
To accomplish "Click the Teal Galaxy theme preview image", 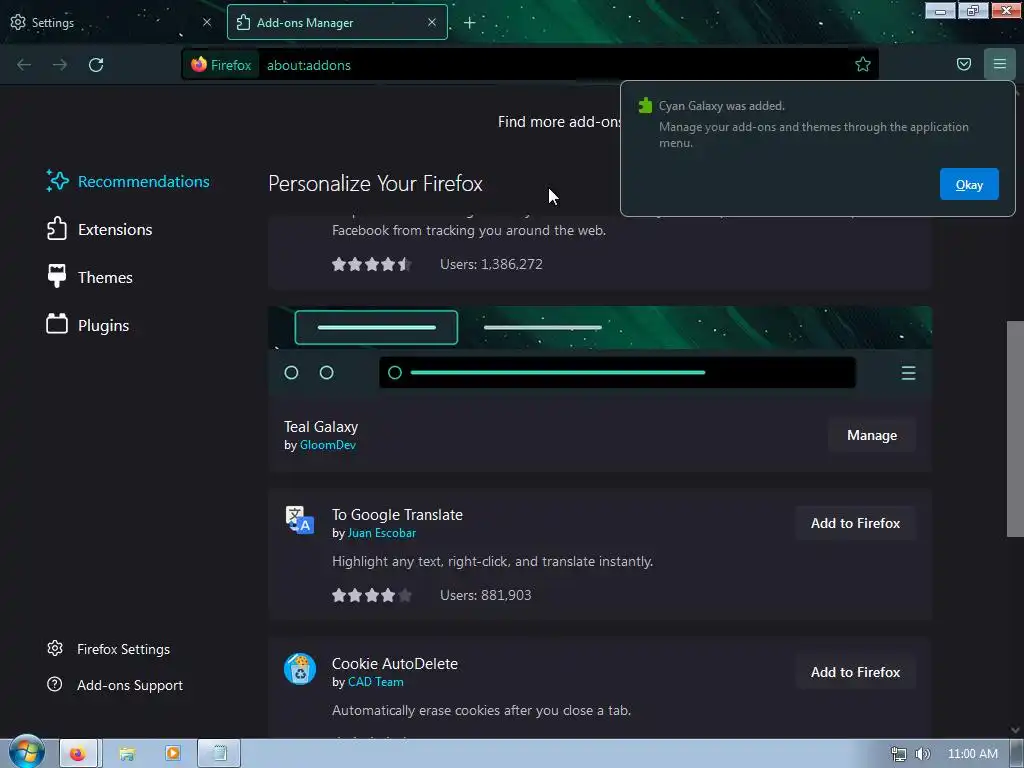I will coord(600,351).
